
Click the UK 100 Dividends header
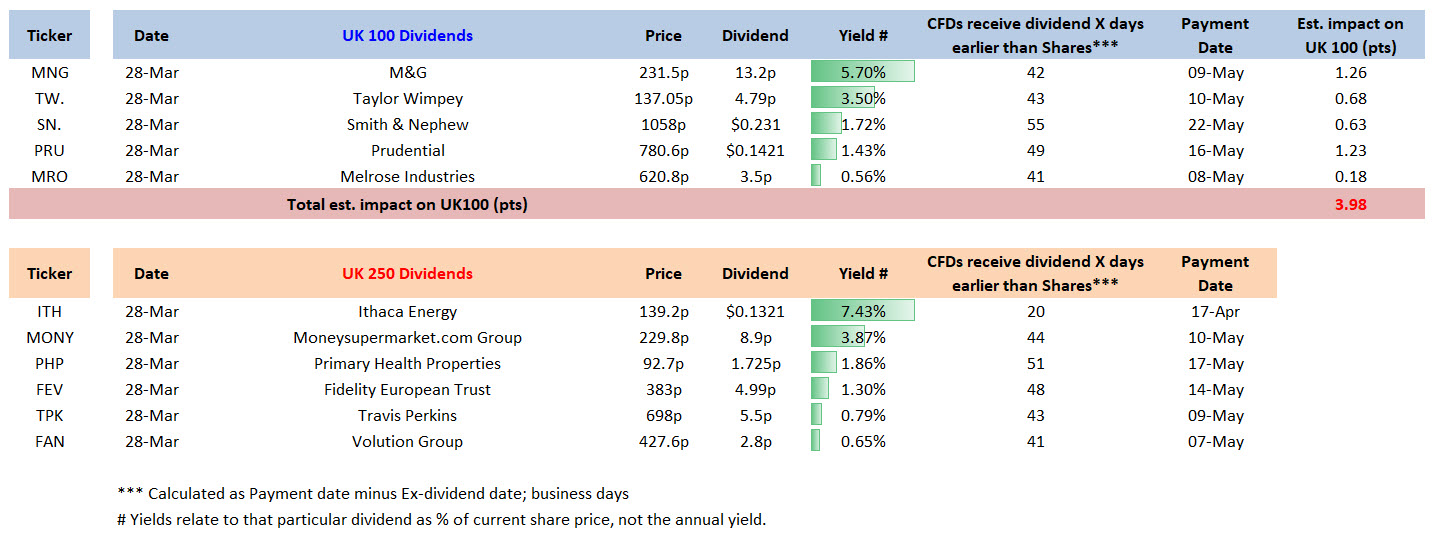pyautogui.click(x=407, y=35)
